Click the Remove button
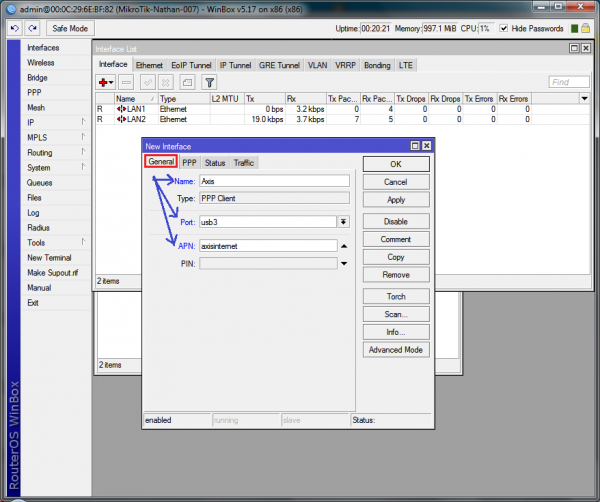600x502 pixels. coord(396,275)
